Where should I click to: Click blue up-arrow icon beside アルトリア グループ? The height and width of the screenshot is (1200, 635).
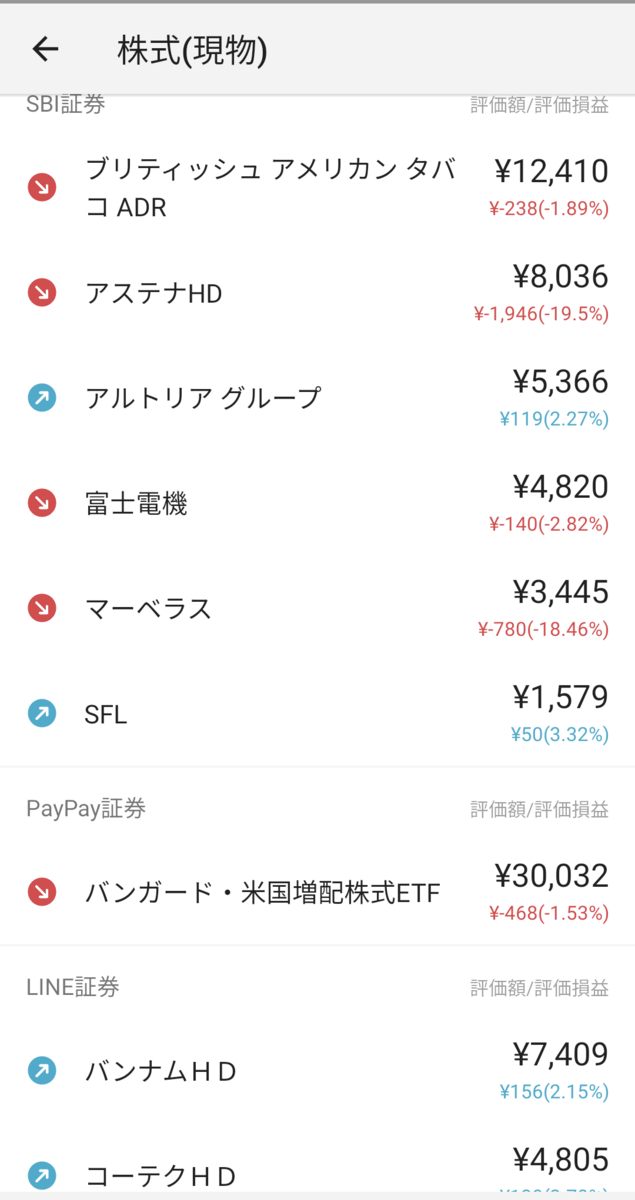pyautogui.click(x=42, y=398)
